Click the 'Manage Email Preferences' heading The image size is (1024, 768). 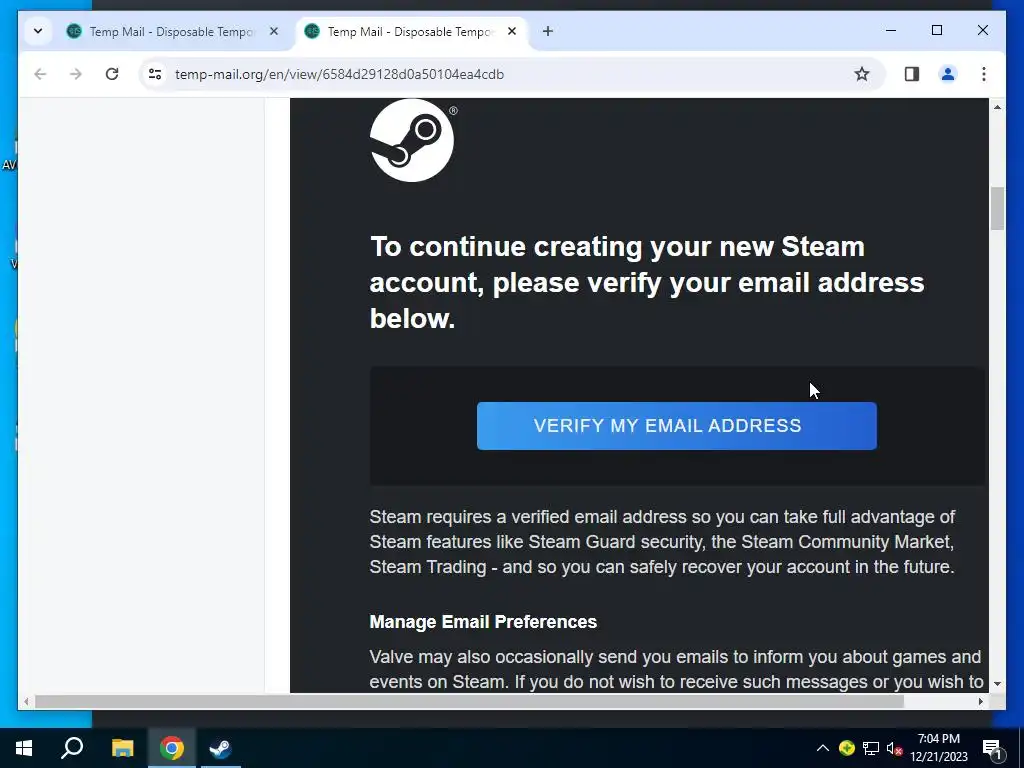click(x=483, y=622)
